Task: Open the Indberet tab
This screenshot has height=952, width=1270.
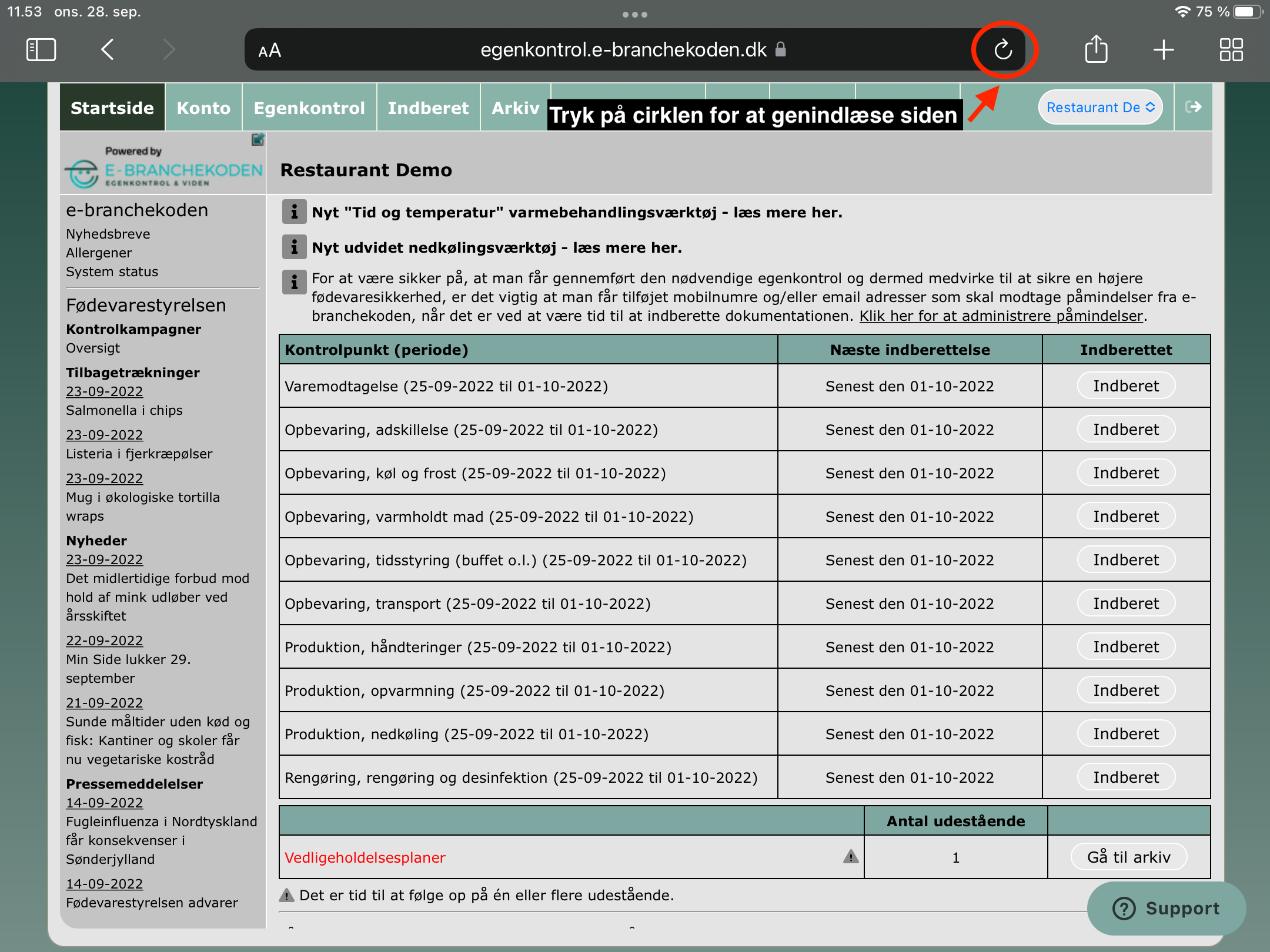Action: click(x=429, y=108)
